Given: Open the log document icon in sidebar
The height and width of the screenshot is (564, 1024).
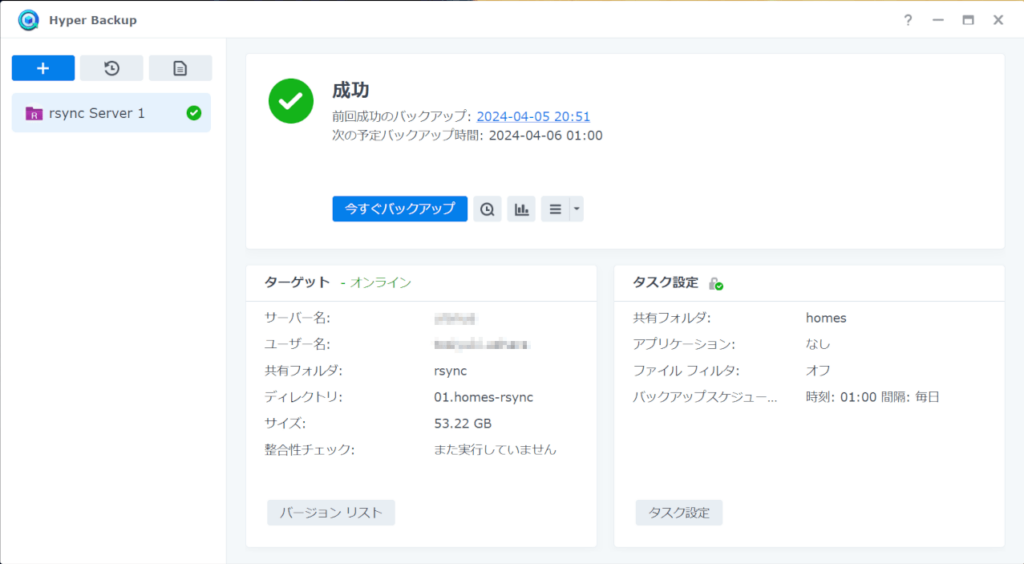Looking at the screenshot, I should point(180,68).
